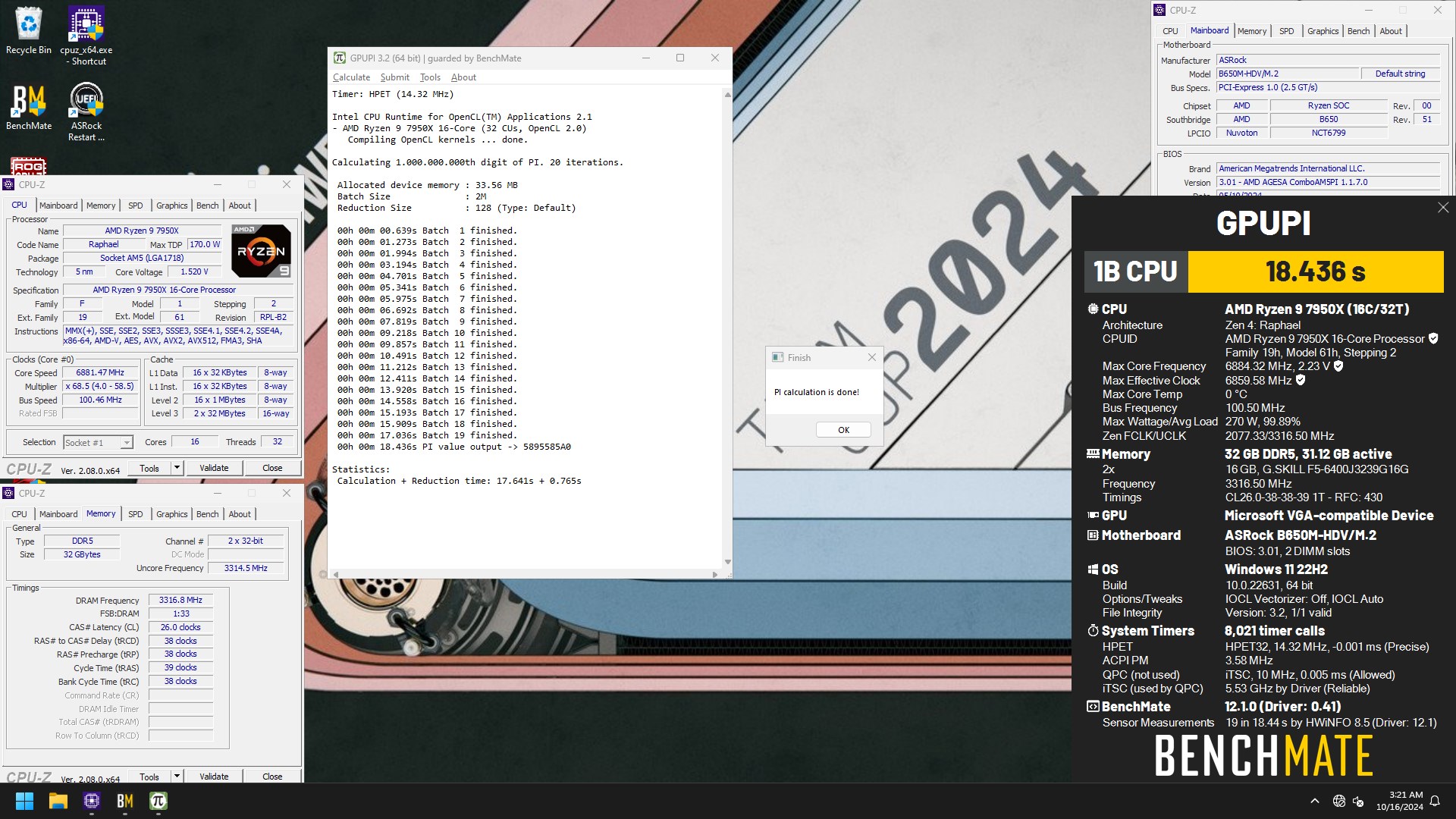Switch to CPU tab in top-right CPU-Z window
Viewport: 1456px width, 819px height.
1170,31
